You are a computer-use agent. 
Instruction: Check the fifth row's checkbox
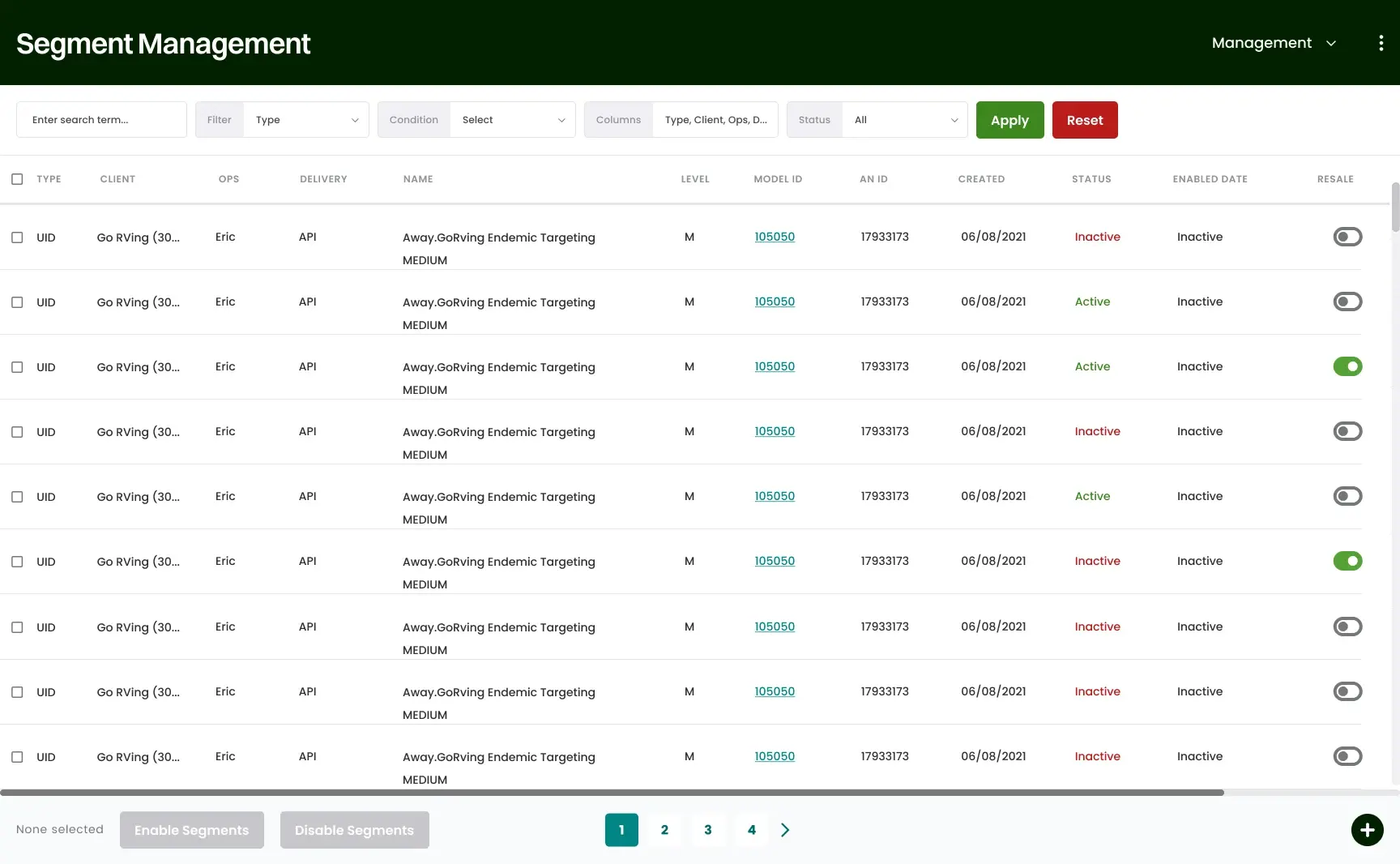tap(17, 497)
